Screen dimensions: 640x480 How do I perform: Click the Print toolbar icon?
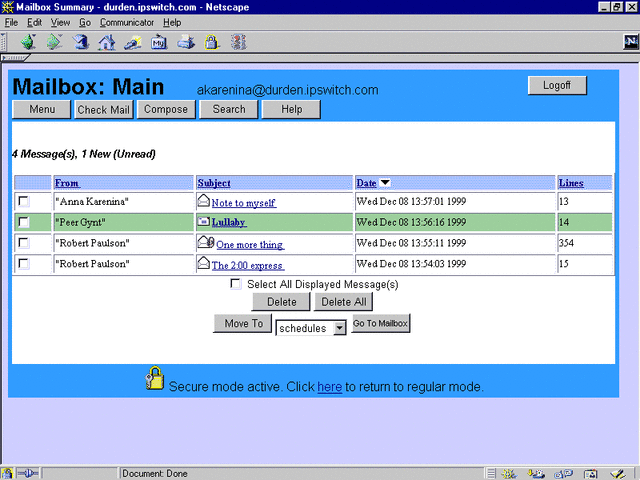[x=186, y=42]
